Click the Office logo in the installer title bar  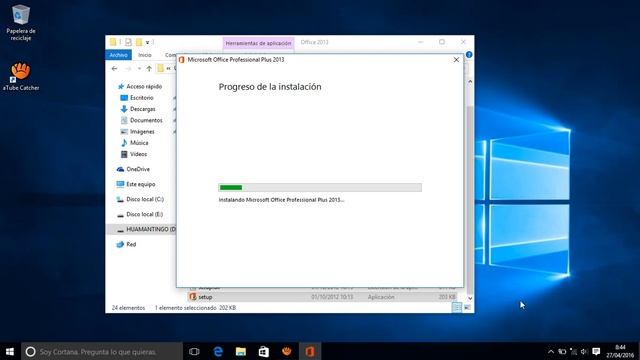point(182,60)
